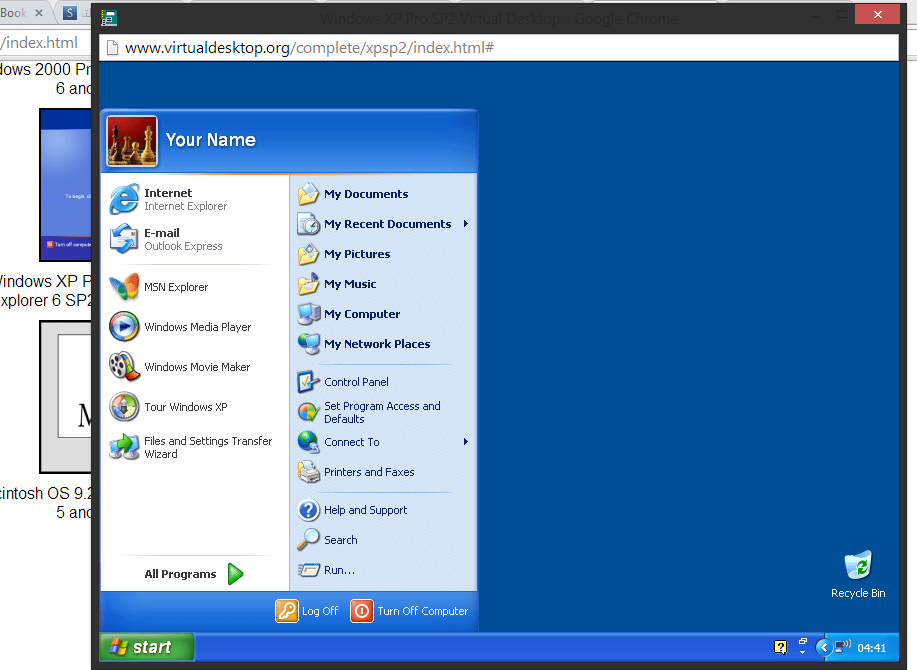Select My Computer from start menu

pos(361,314)
